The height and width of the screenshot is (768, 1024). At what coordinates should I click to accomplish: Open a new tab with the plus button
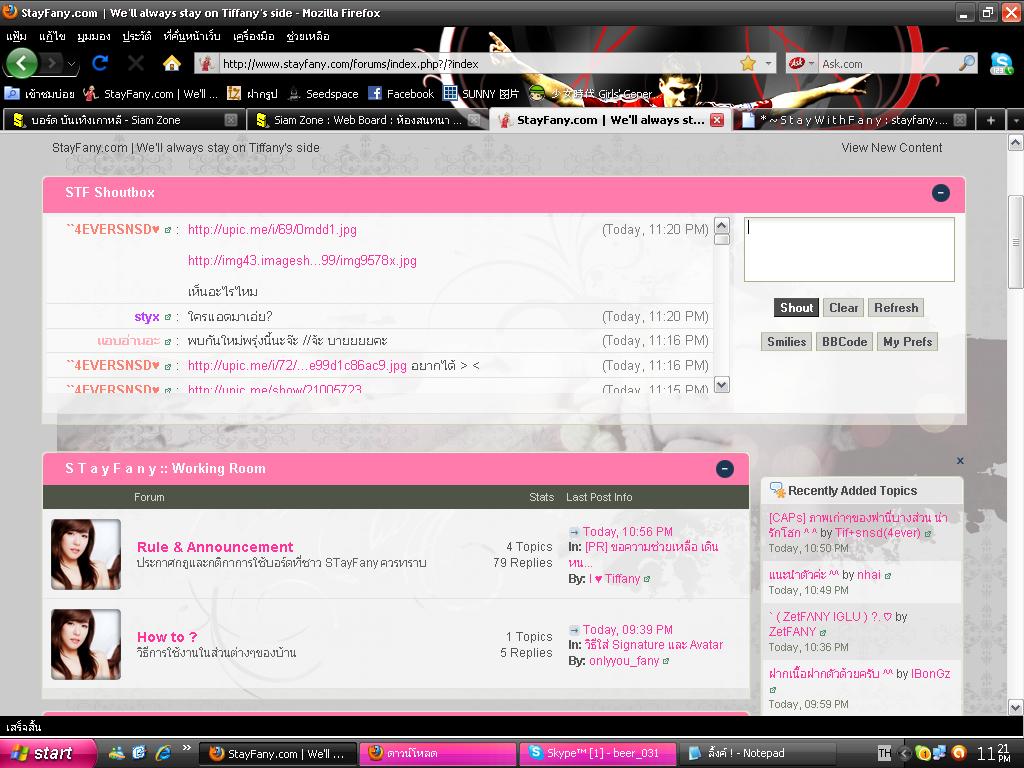point(991,120)
